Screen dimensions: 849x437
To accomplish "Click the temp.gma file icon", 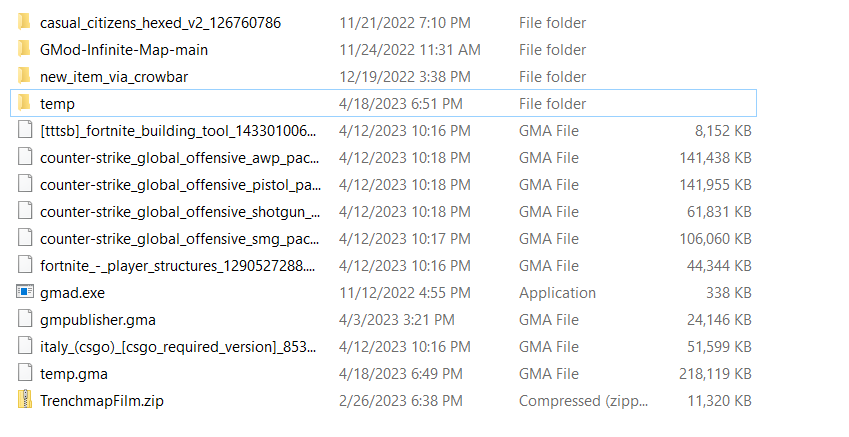I will tap(24, 374).
